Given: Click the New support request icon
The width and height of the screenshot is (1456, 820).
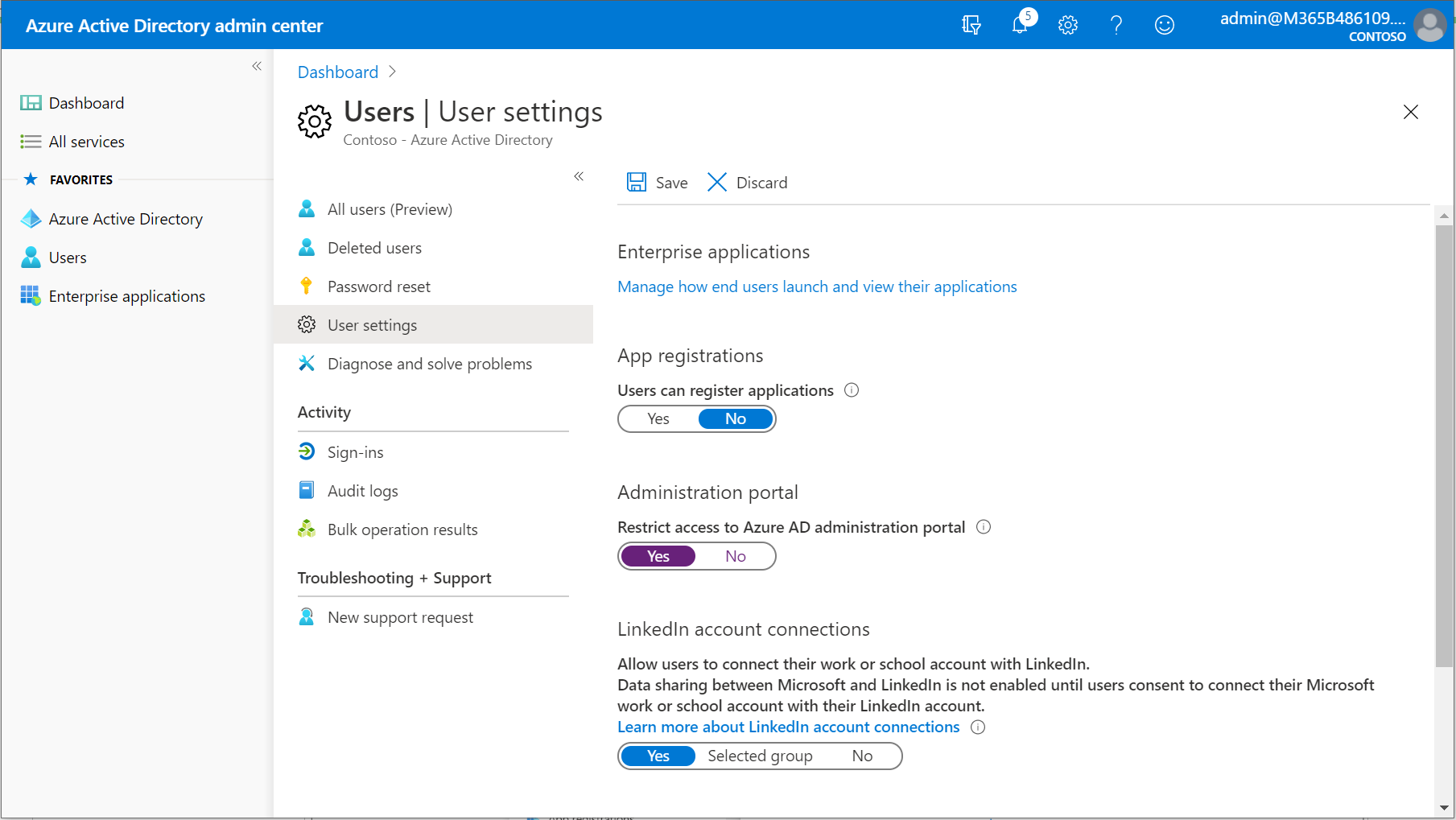Looking at the screenshot, I should [307, 617].
